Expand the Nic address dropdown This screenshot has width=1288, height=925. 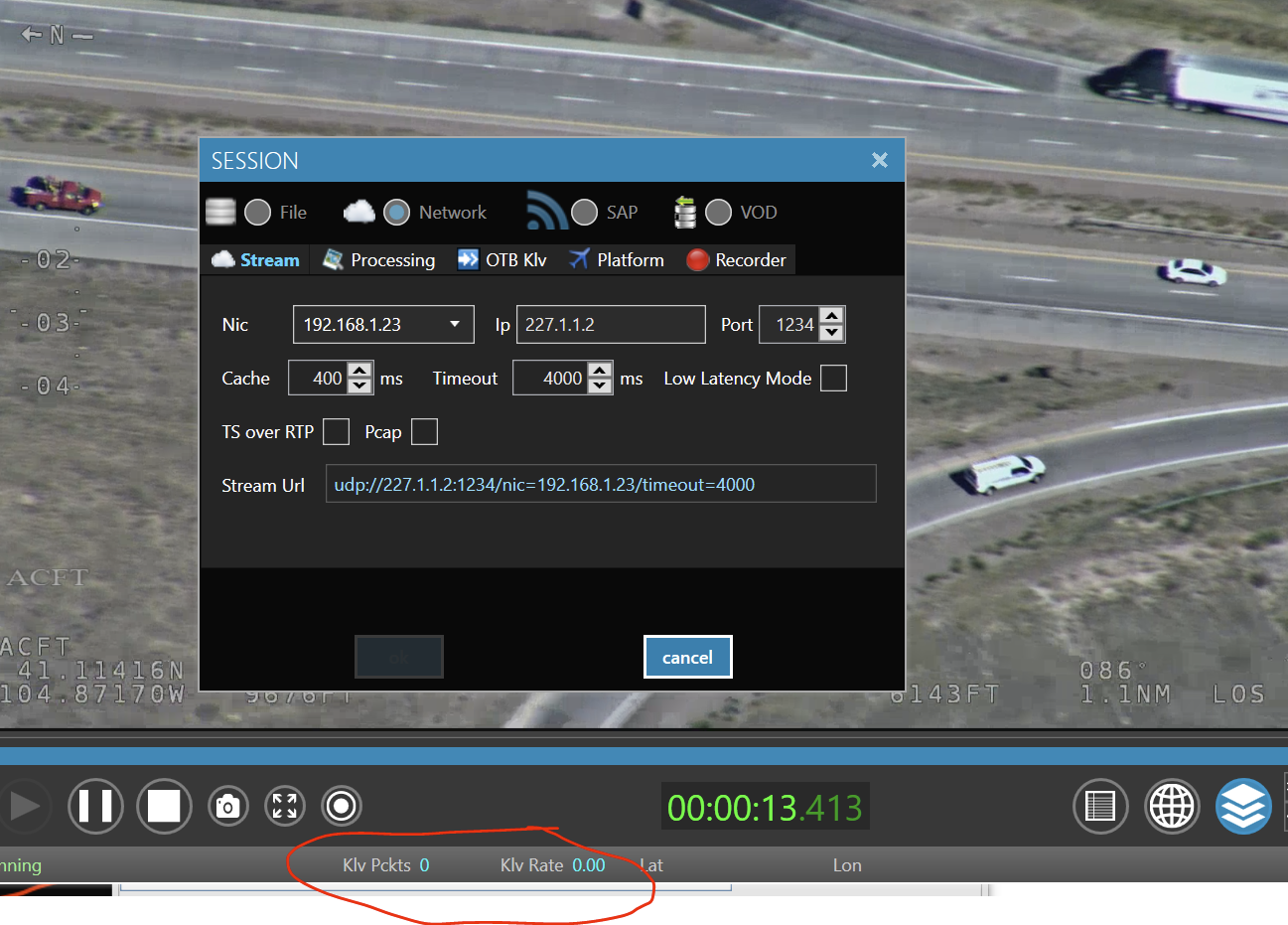(x=454, y=325)
